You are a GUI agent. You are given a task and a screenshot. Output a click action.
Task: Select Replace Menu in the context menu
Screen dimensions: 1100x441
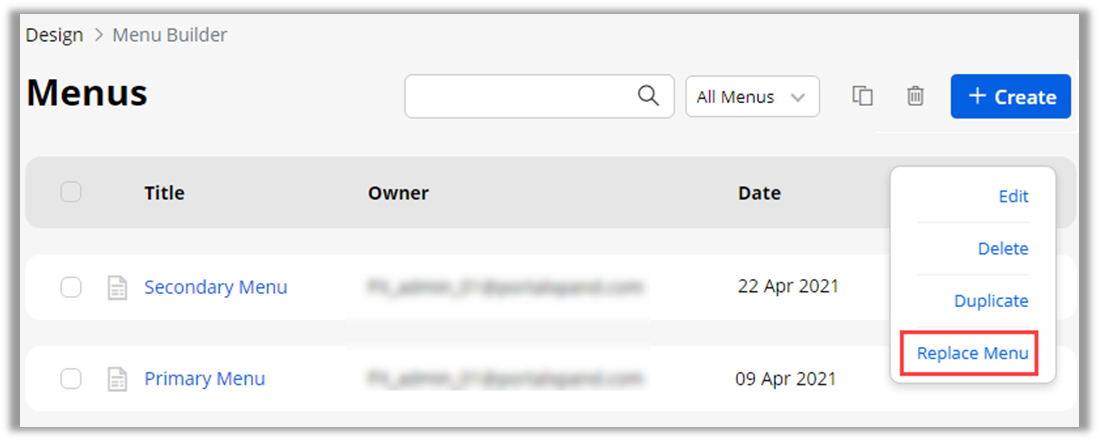click(972, 353)
